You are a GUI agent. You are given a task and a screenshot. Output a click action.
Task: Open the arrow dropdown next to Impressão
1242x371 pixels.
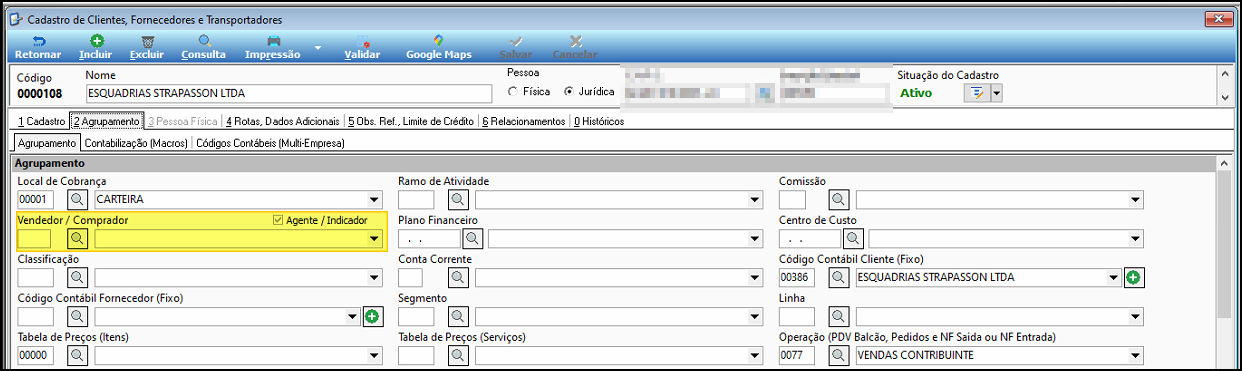pos(318,47)
